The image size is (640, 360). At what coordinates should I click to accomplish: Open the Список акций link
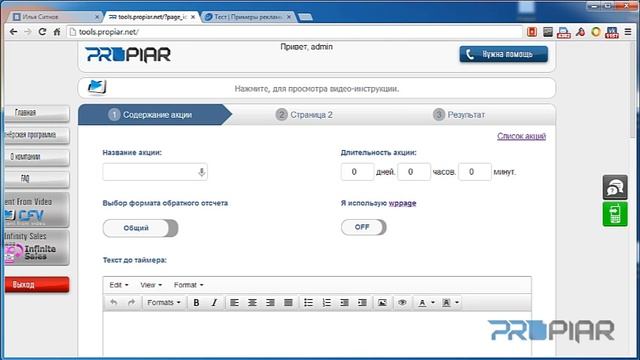tap(521, 136)
